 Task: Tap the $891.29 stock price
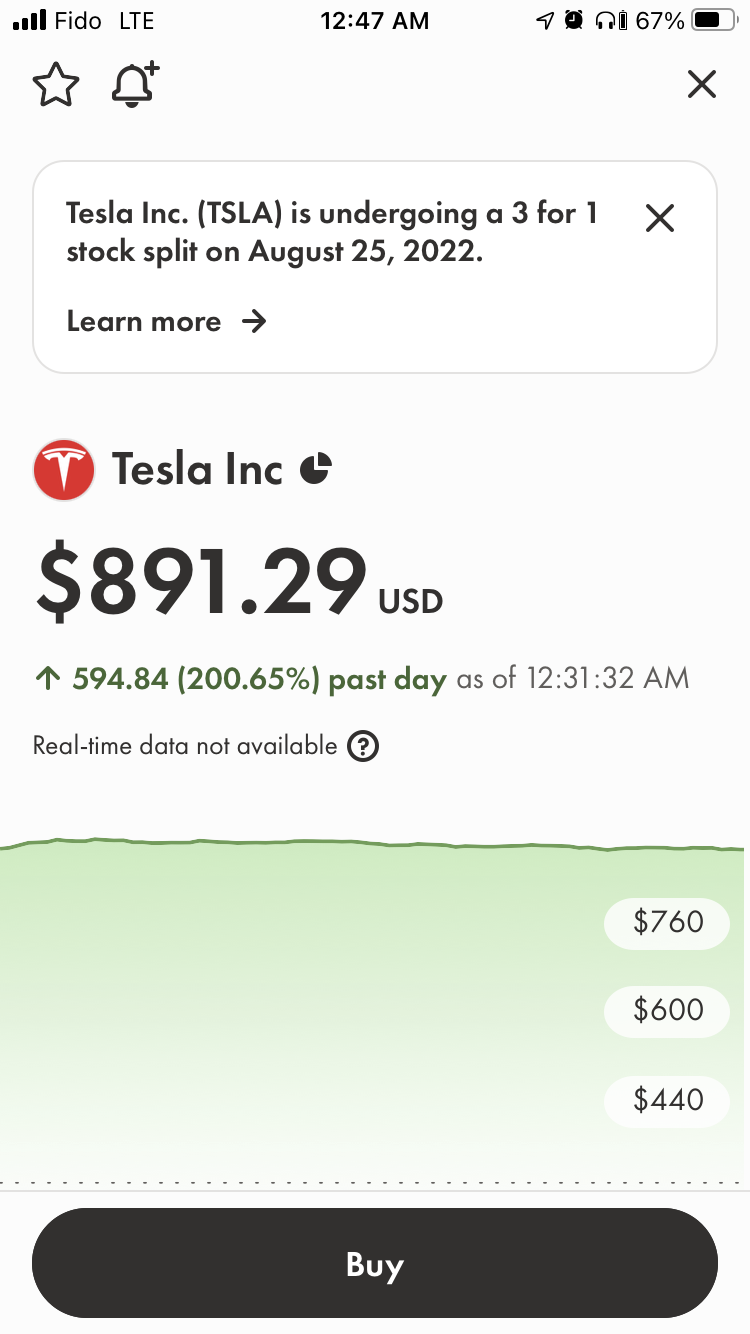(202, 582)
